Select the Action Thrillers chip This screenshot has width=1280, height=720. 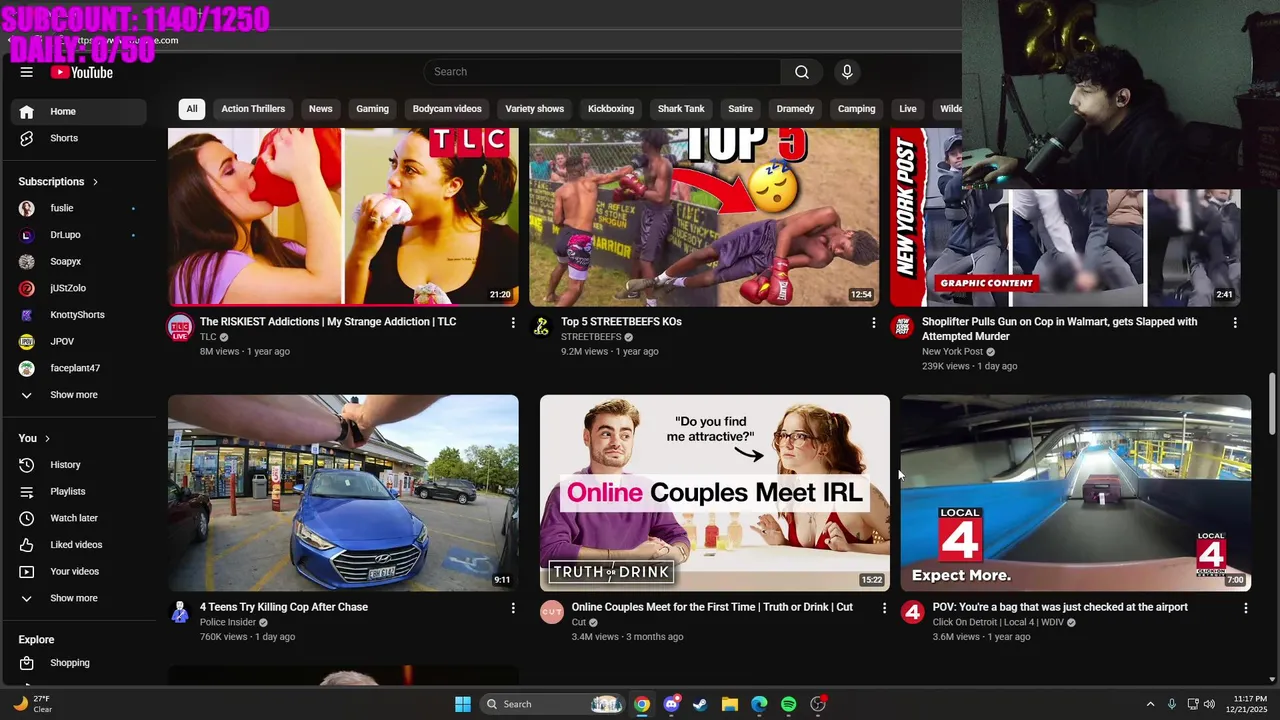pos(253,109)
